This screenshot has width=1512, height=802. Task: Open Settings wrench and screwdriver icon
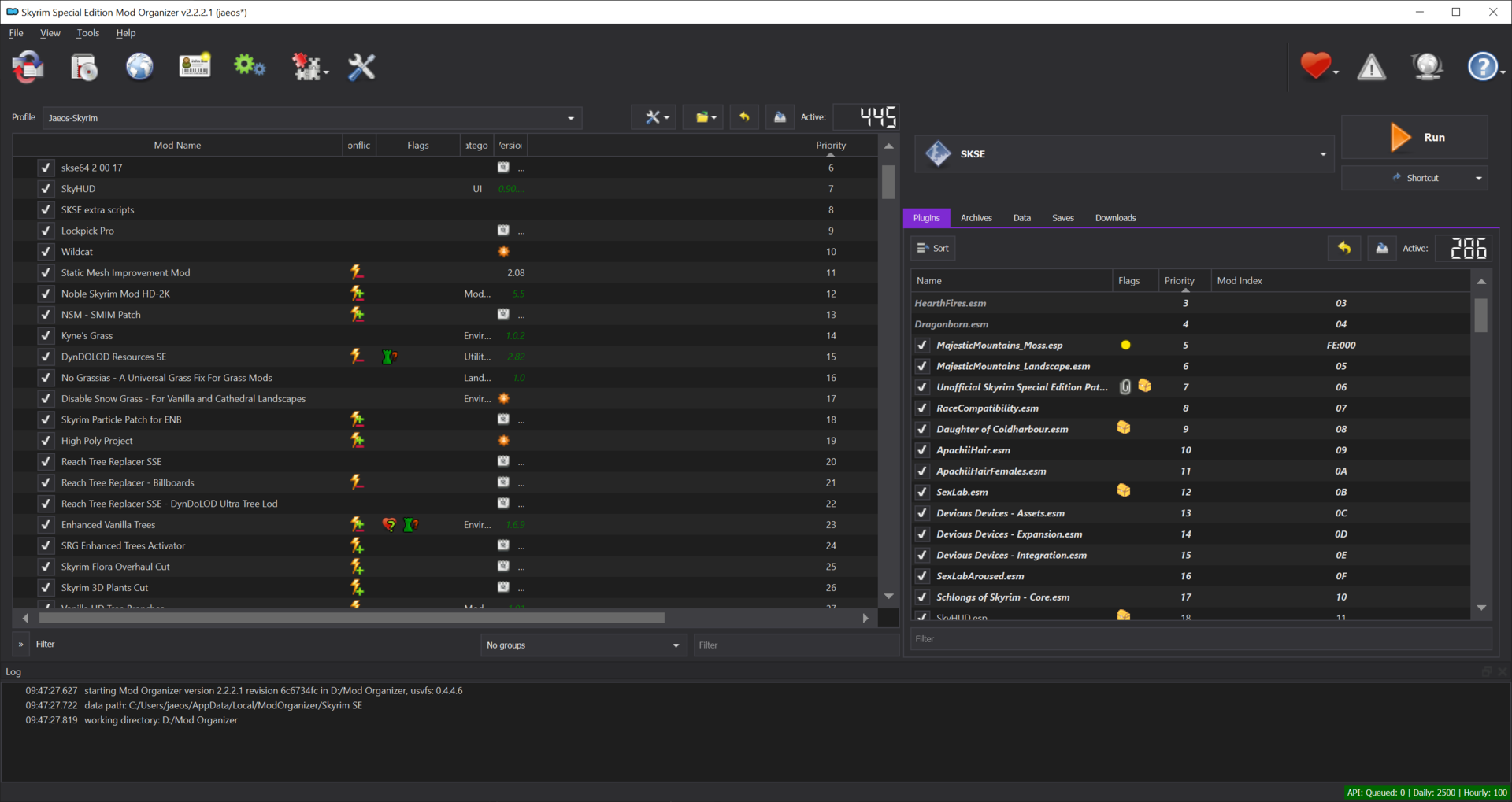361,67
